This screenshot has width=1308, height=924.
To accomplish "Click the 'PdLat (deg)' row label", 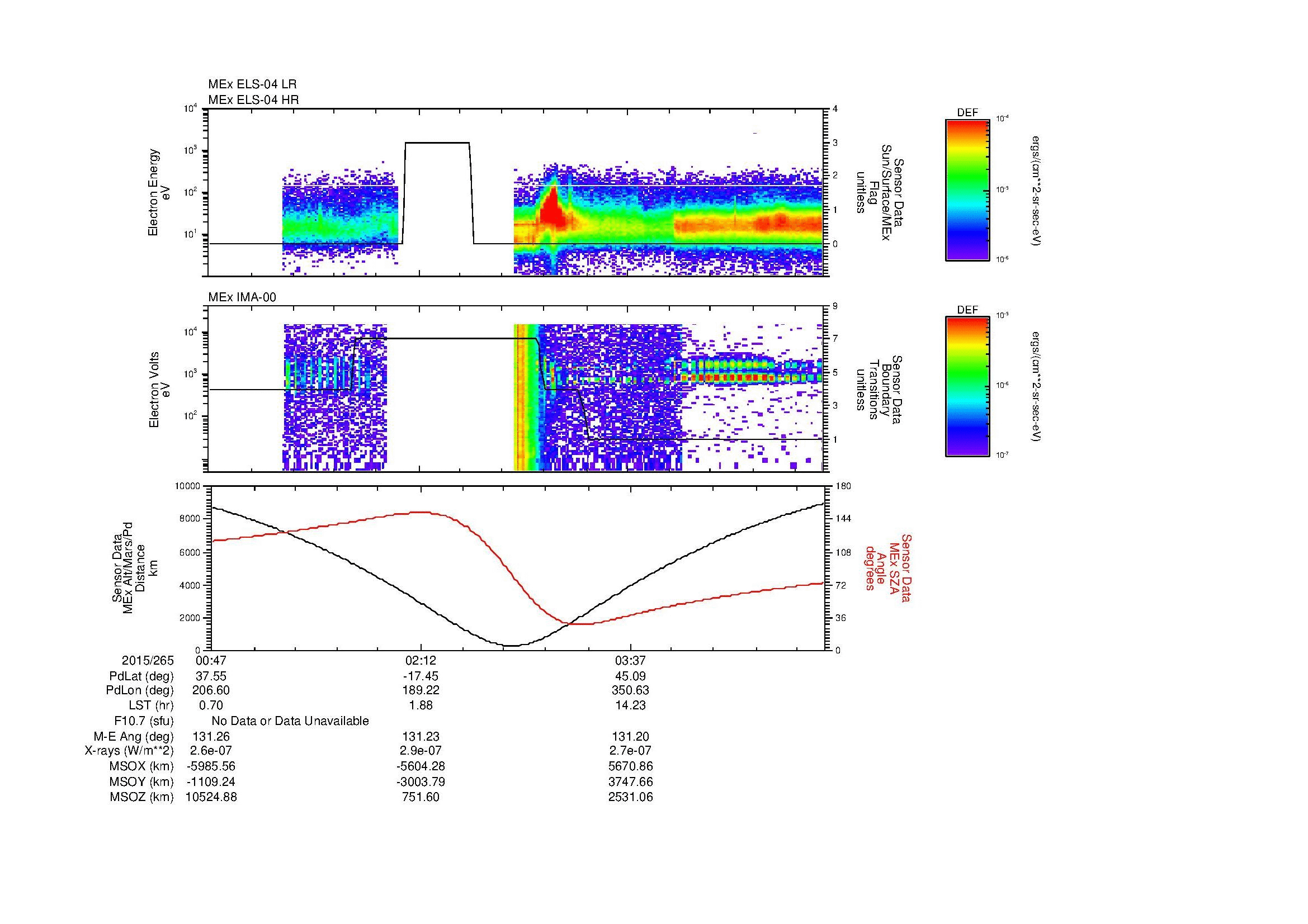I will point(141,676).
